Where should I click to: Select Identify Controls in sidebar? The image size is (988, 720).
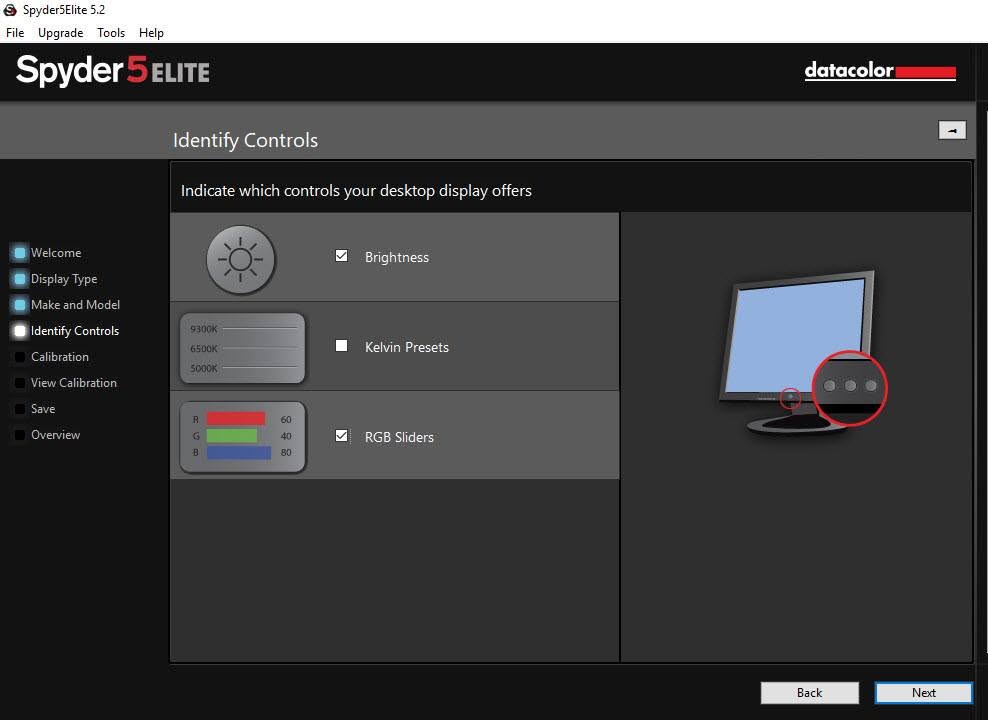click(x=75, y=331)
